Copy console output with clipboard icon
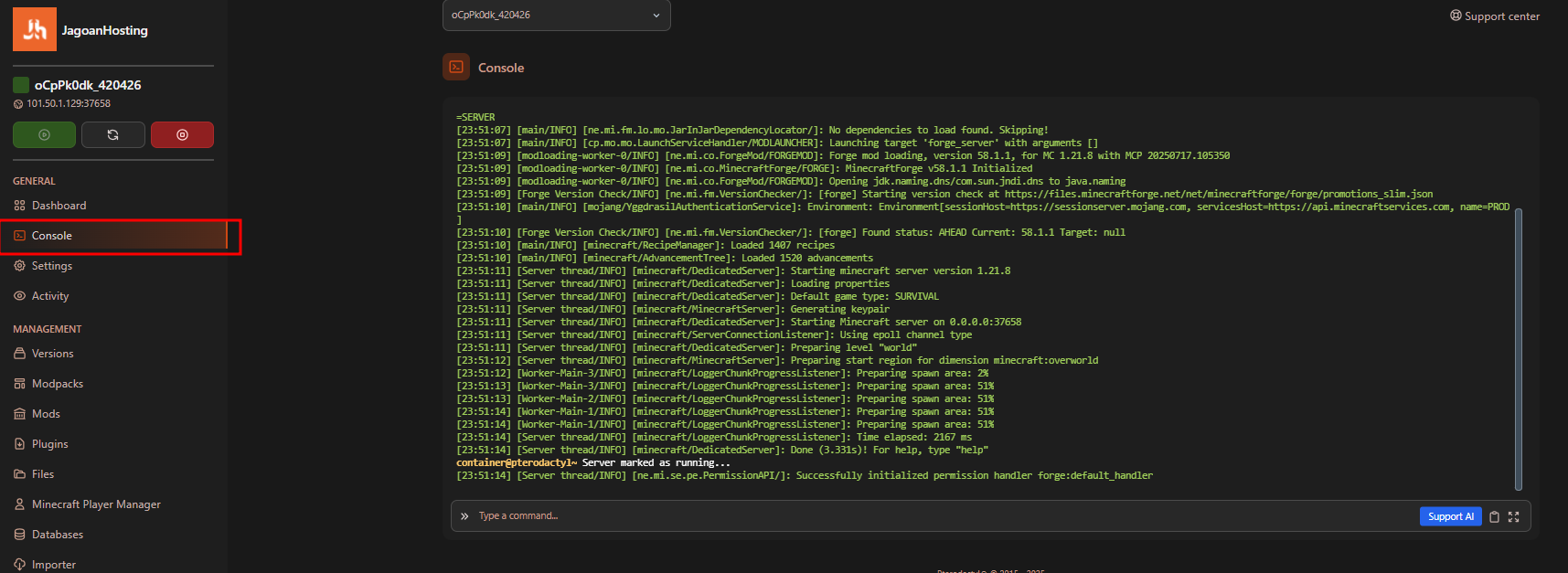Viewport: 1568px width, 573px height. click(1494, 517)
